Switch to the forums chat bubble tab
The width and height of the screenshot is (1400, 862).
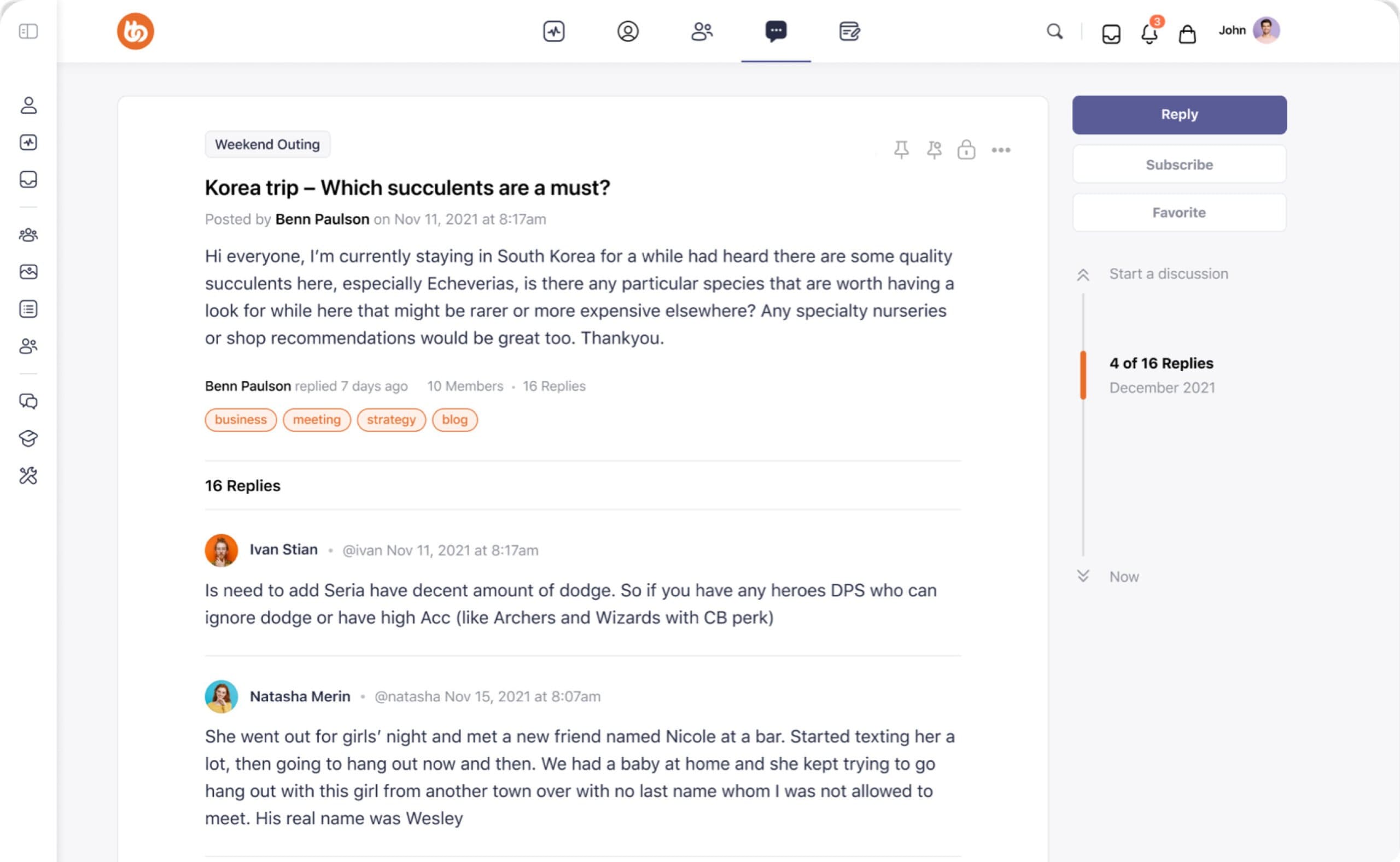tap(775, 31)
